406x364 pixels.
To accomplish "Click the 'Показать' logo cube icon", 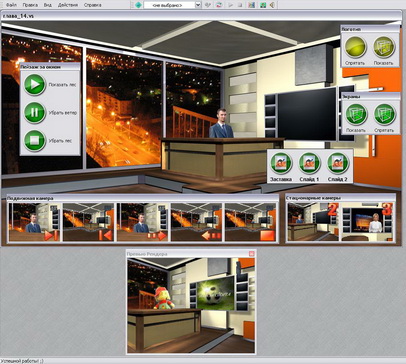I will coord(384,47).
